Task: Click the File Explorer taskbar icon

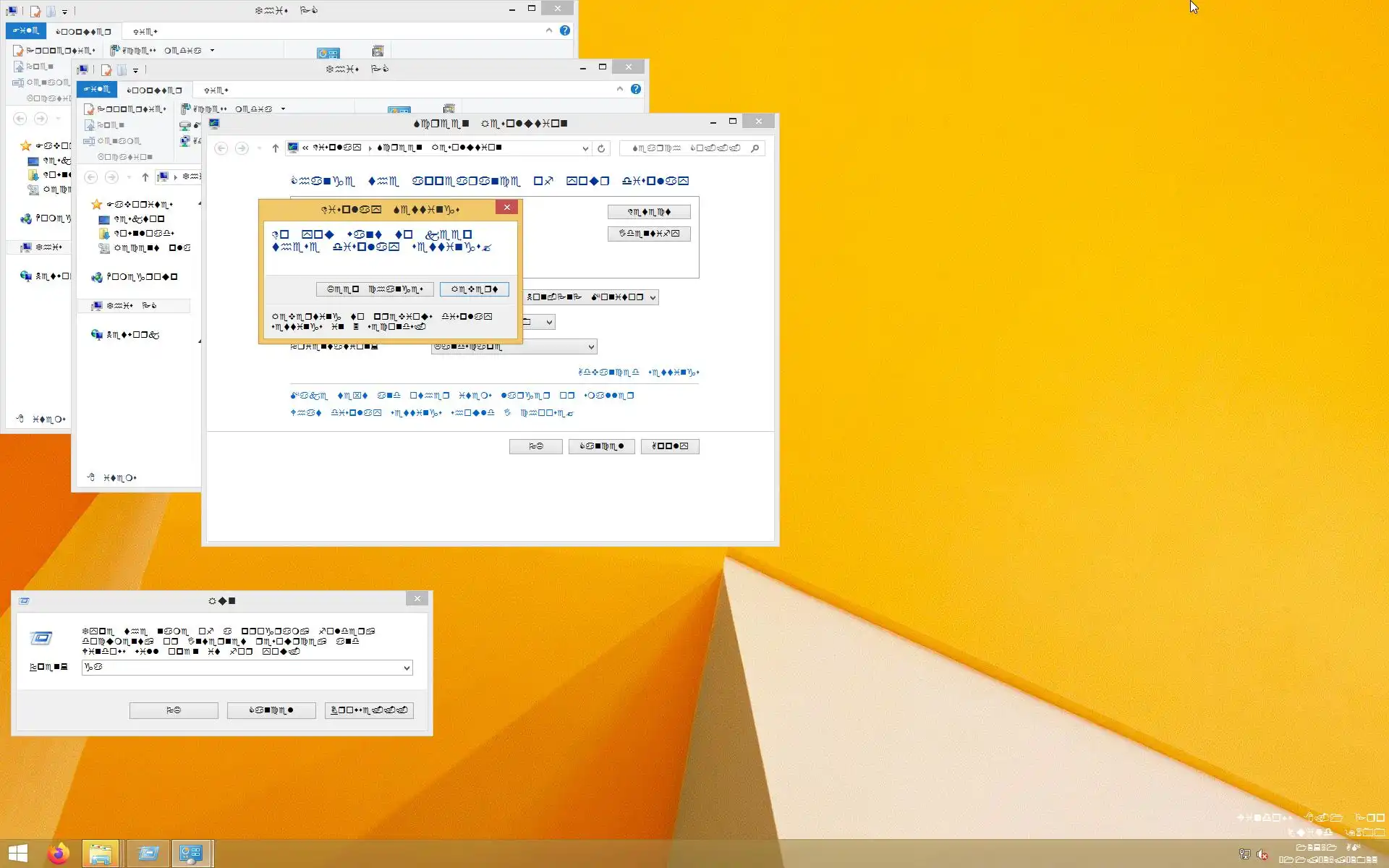Action: (101, 854)
